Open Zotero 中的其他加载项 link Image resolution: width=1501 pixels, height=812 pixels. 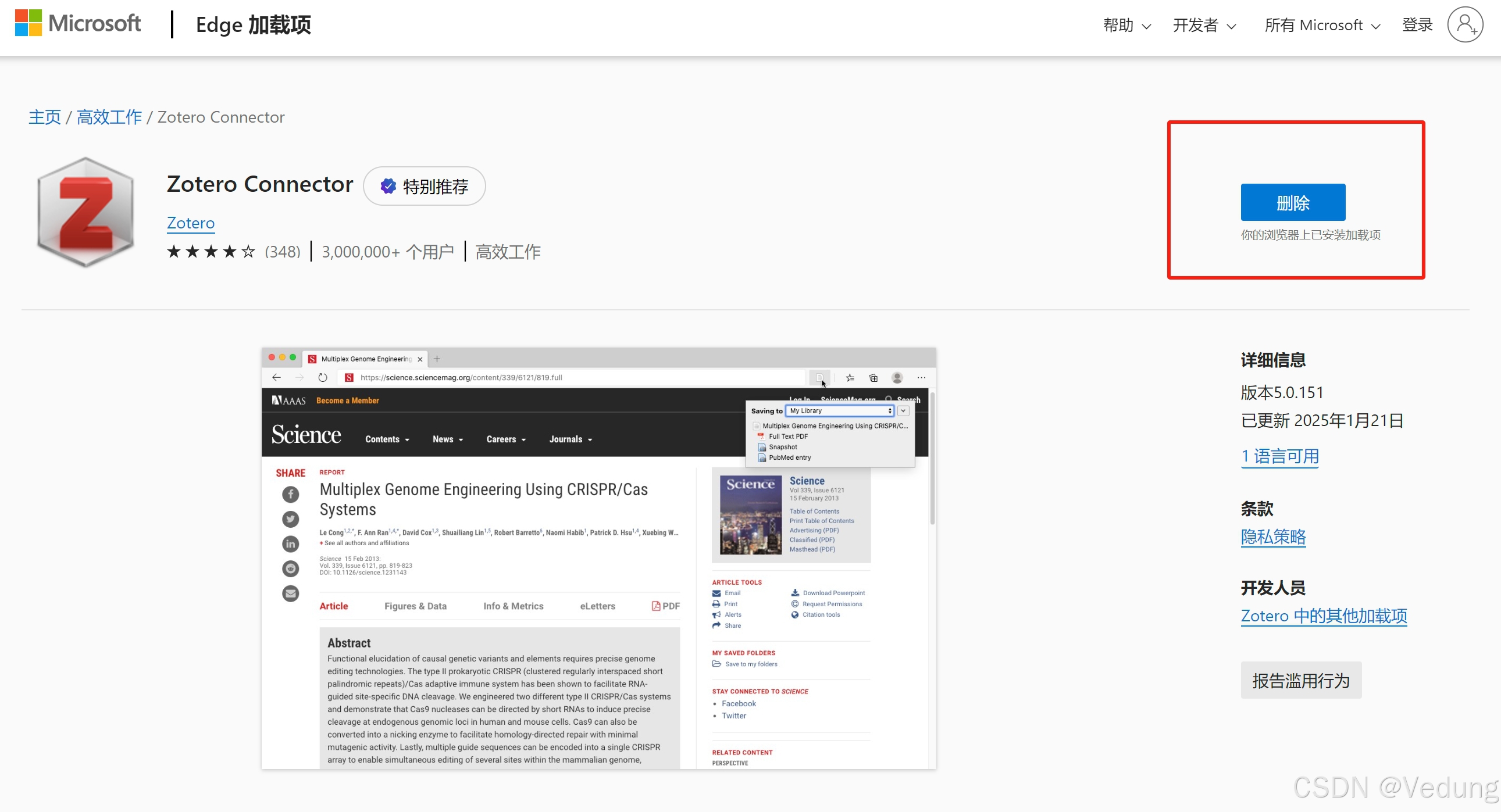click(1323, 616)
